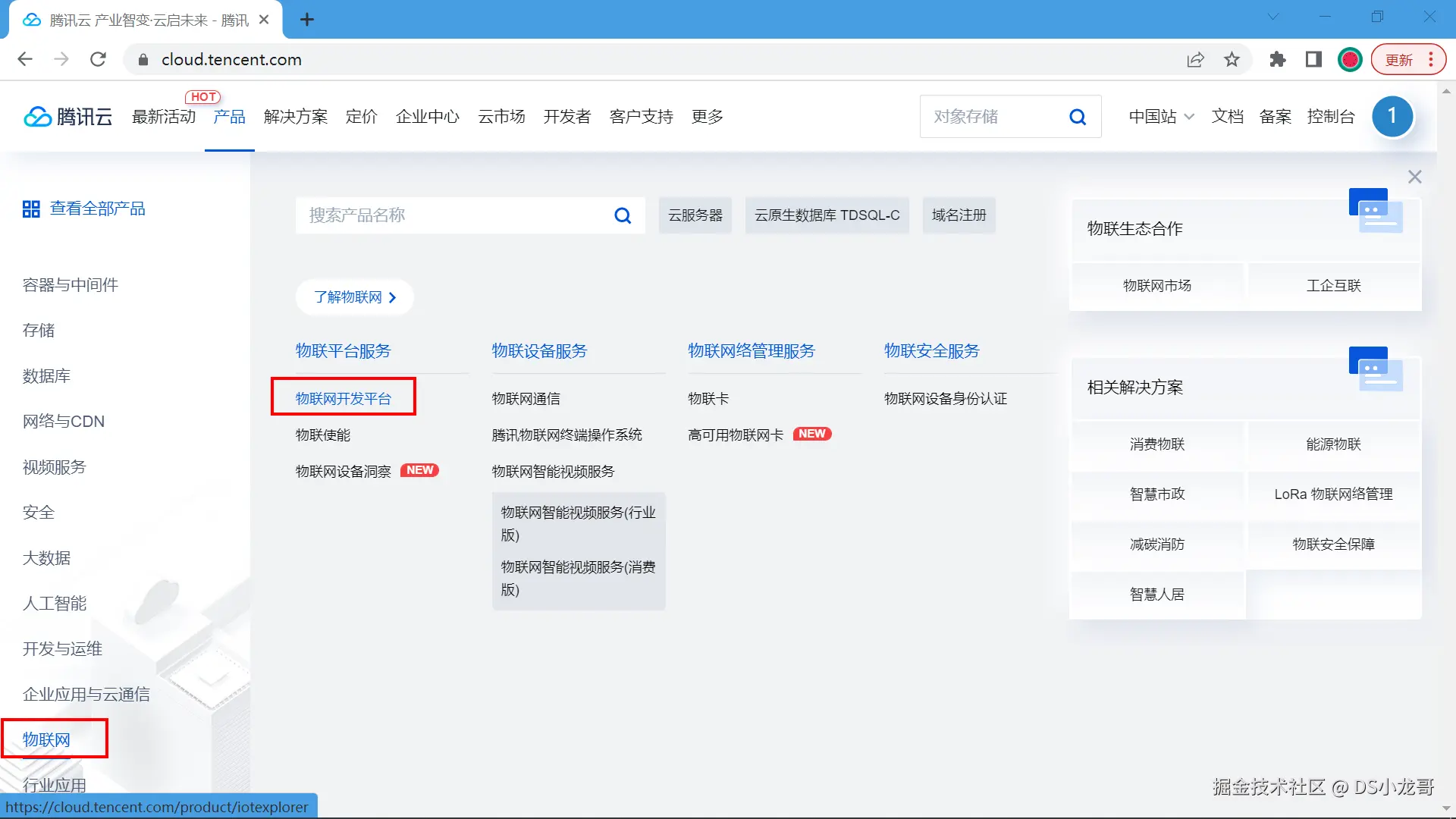Click the header search magnifier icon
The height and width of the screenshot is (819, 1456).
(1078, 117)
